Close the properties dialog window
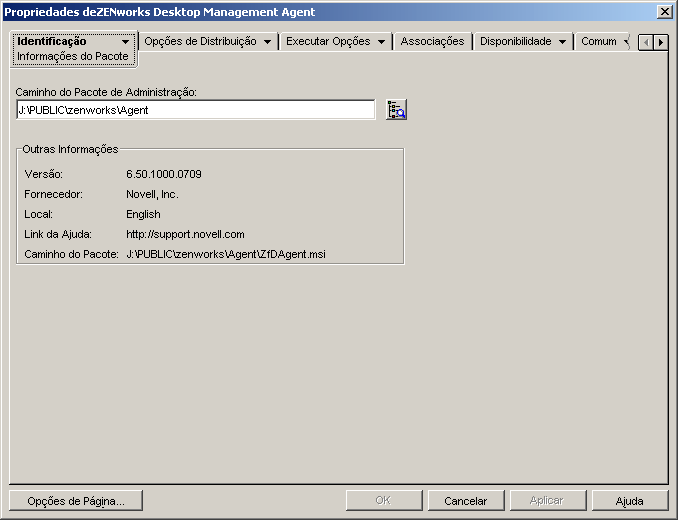Image resolution: width=678 pixels, height=520 pixels. [x=664, y=12]
